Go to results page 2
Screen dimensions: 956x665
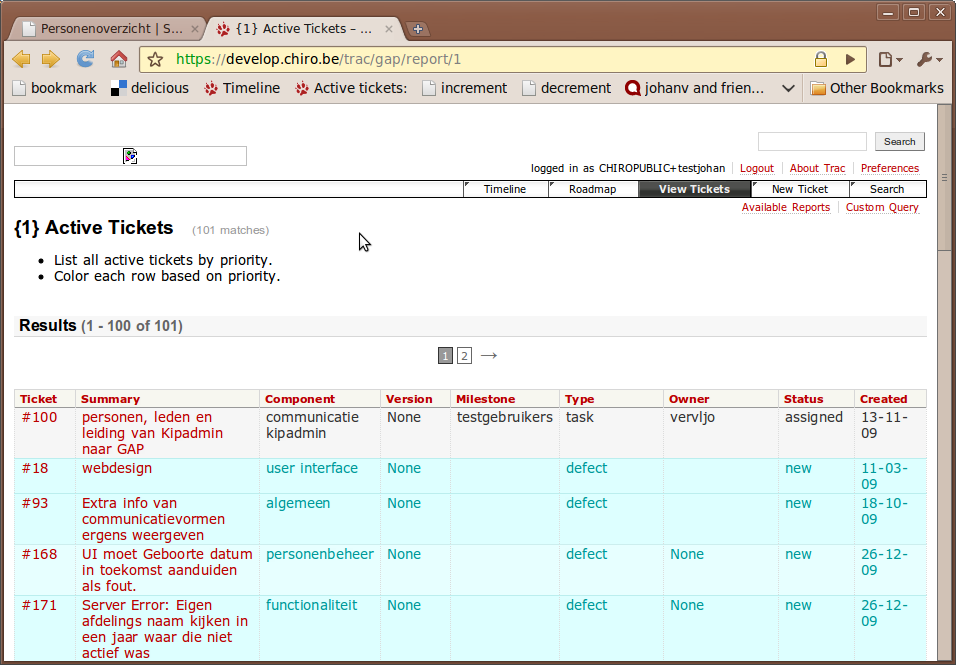[465, 355]
